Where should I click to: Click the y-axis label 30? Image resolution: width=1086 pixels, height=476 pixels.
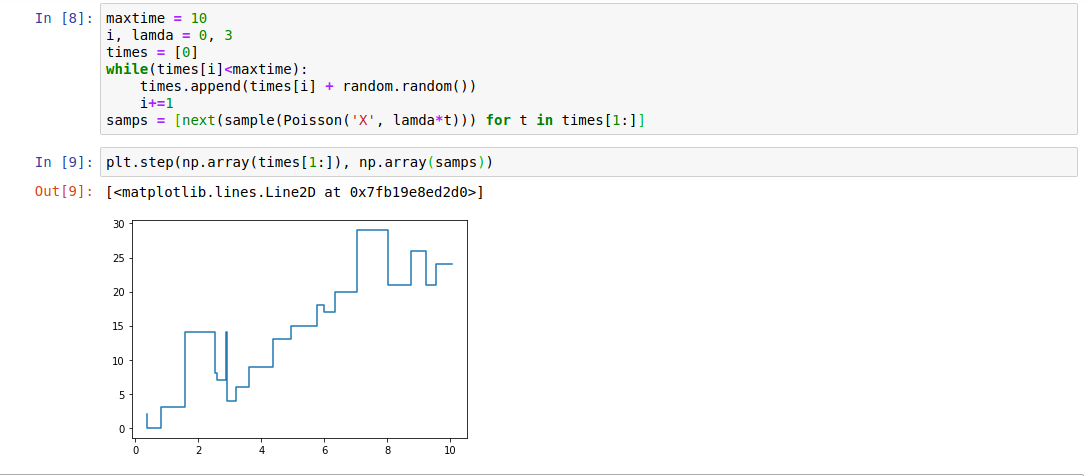click(x=119, y=224)
